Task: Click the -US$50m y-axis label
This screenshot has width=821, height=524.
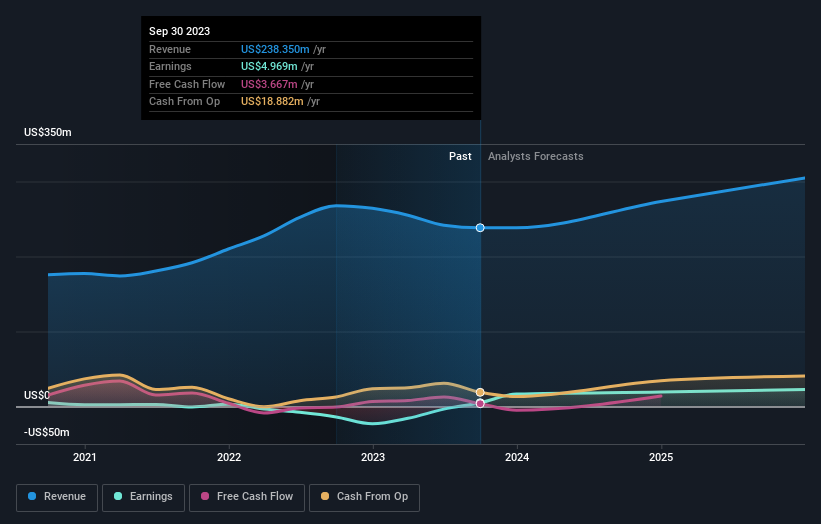Action: [47, 432]
